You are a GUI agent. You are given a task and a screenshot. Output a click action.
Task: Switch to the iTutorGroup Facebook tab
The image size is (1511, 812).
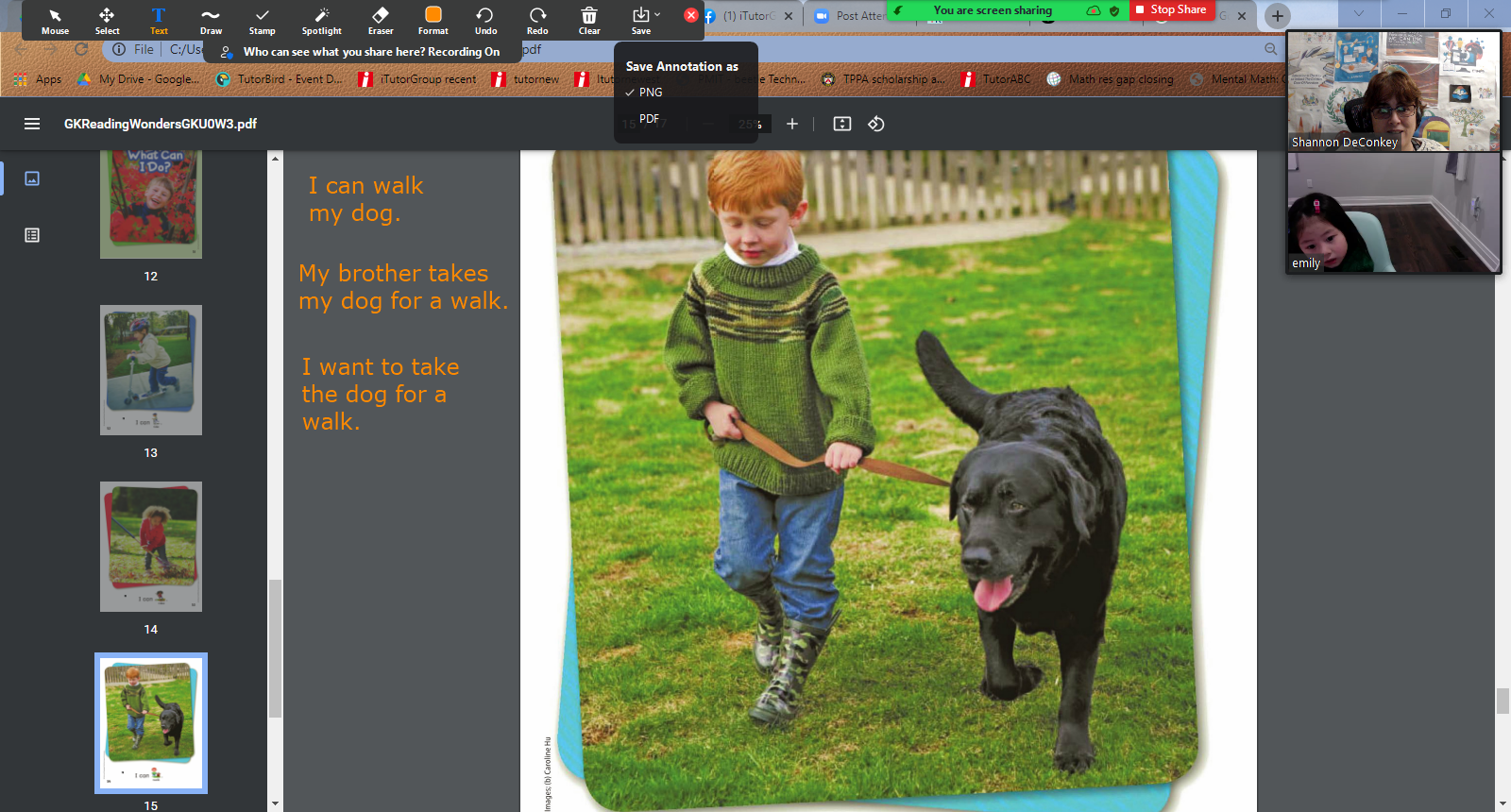pyautogui.click(x=746, y=16)
